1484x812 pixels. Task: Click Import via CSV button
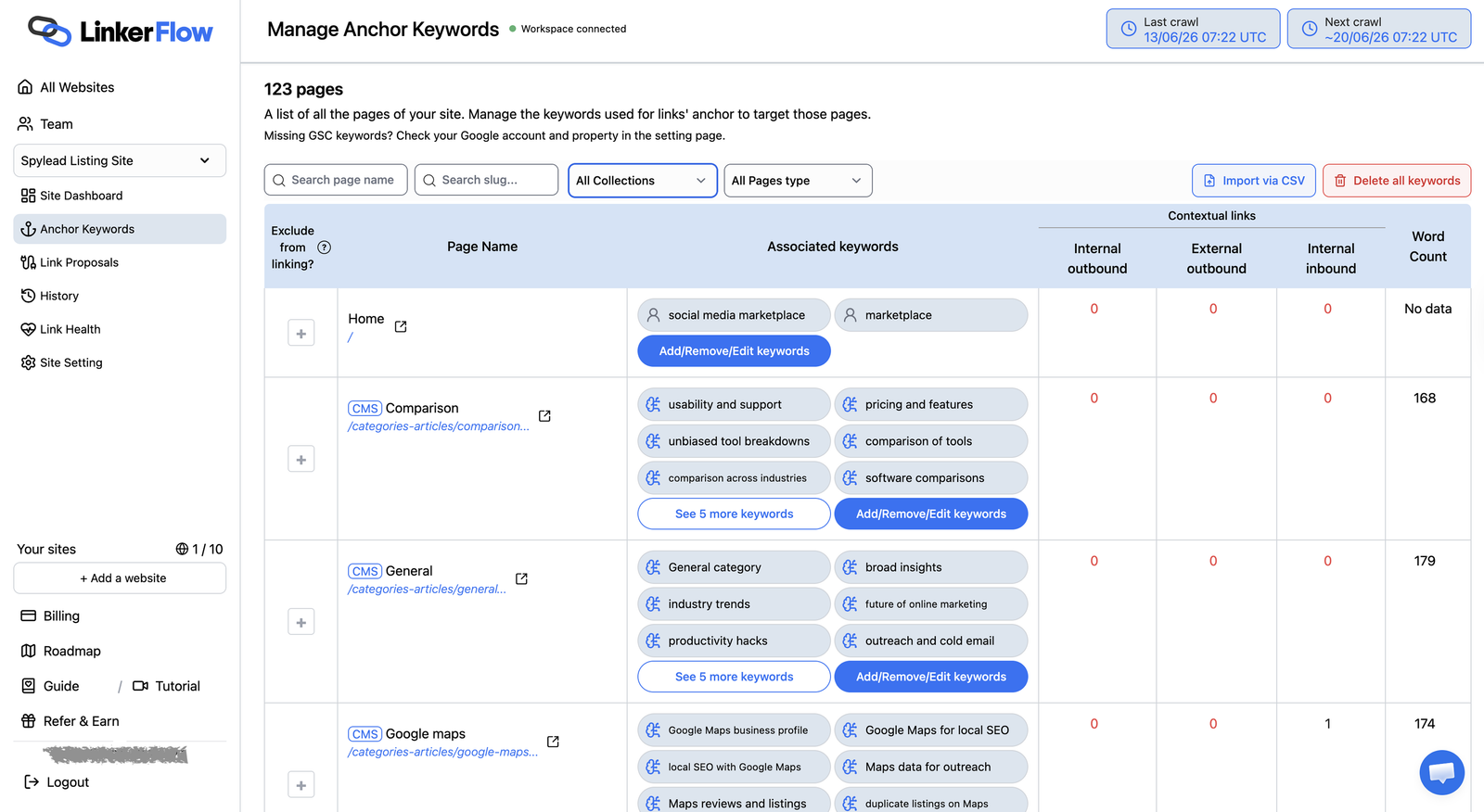pos(1254,181)
